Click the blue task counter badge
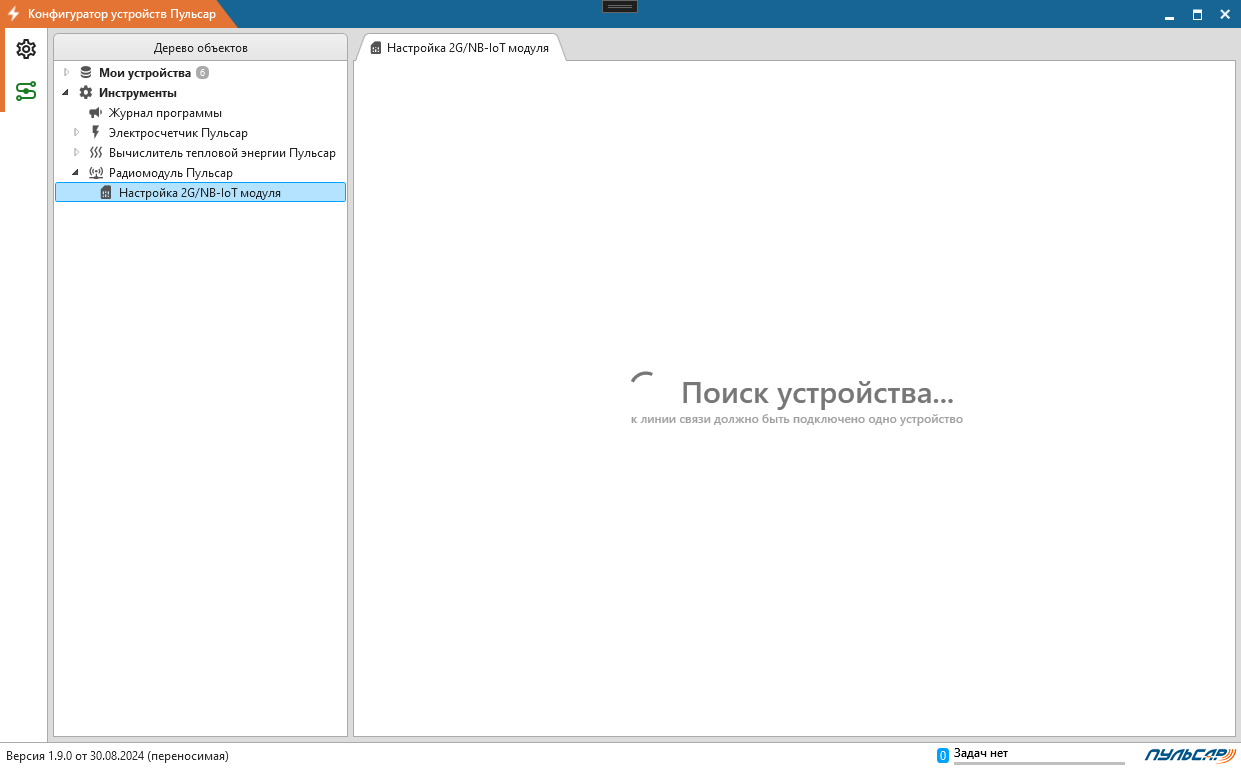 [942, 755]
